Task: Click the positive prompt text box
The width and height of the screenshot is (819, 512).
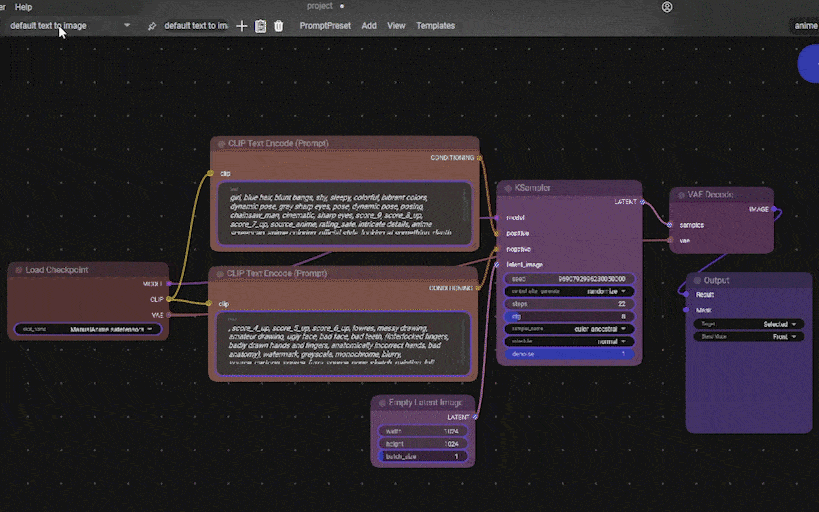Action: pos(345,214)
